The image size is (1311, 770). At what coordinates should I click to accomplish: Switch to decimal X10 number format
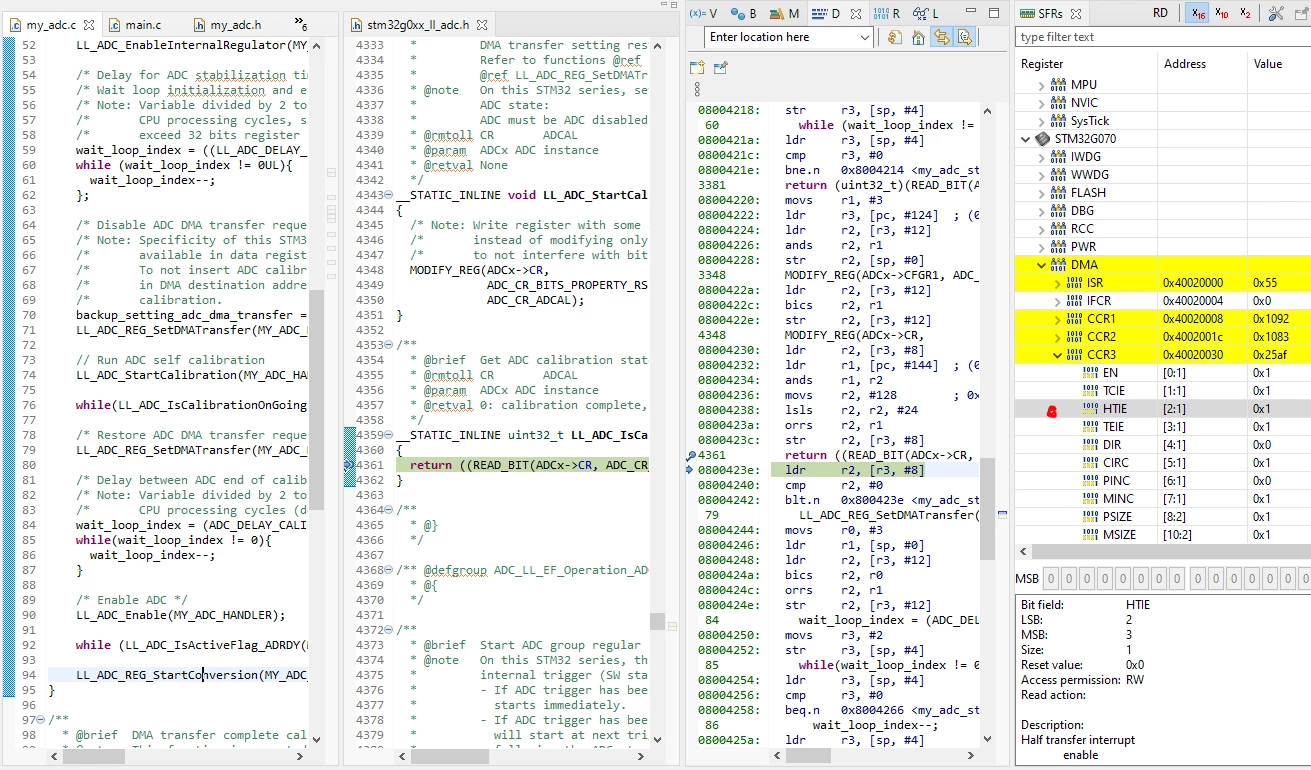pos(1221,13)
